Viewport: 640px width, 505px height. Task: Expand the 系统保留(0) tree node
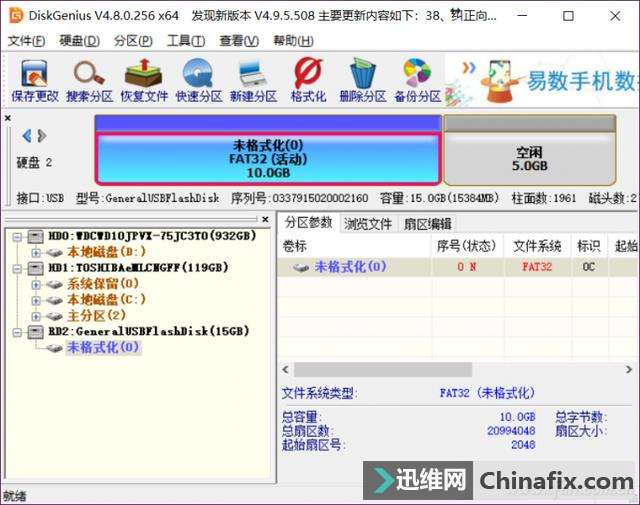tap(36, 284)
